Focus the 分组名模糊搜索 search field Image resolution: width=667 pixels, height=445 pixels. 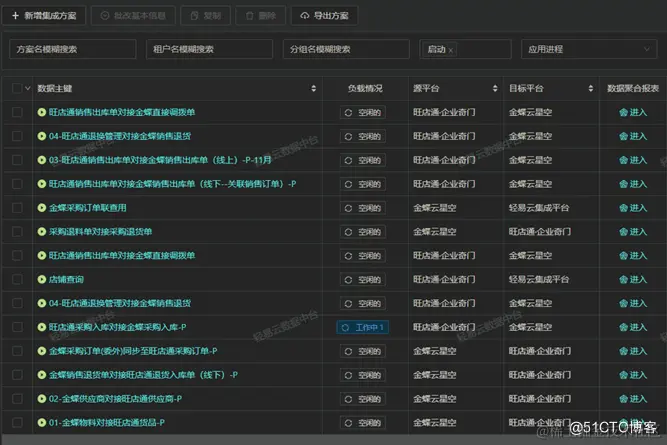346,49
